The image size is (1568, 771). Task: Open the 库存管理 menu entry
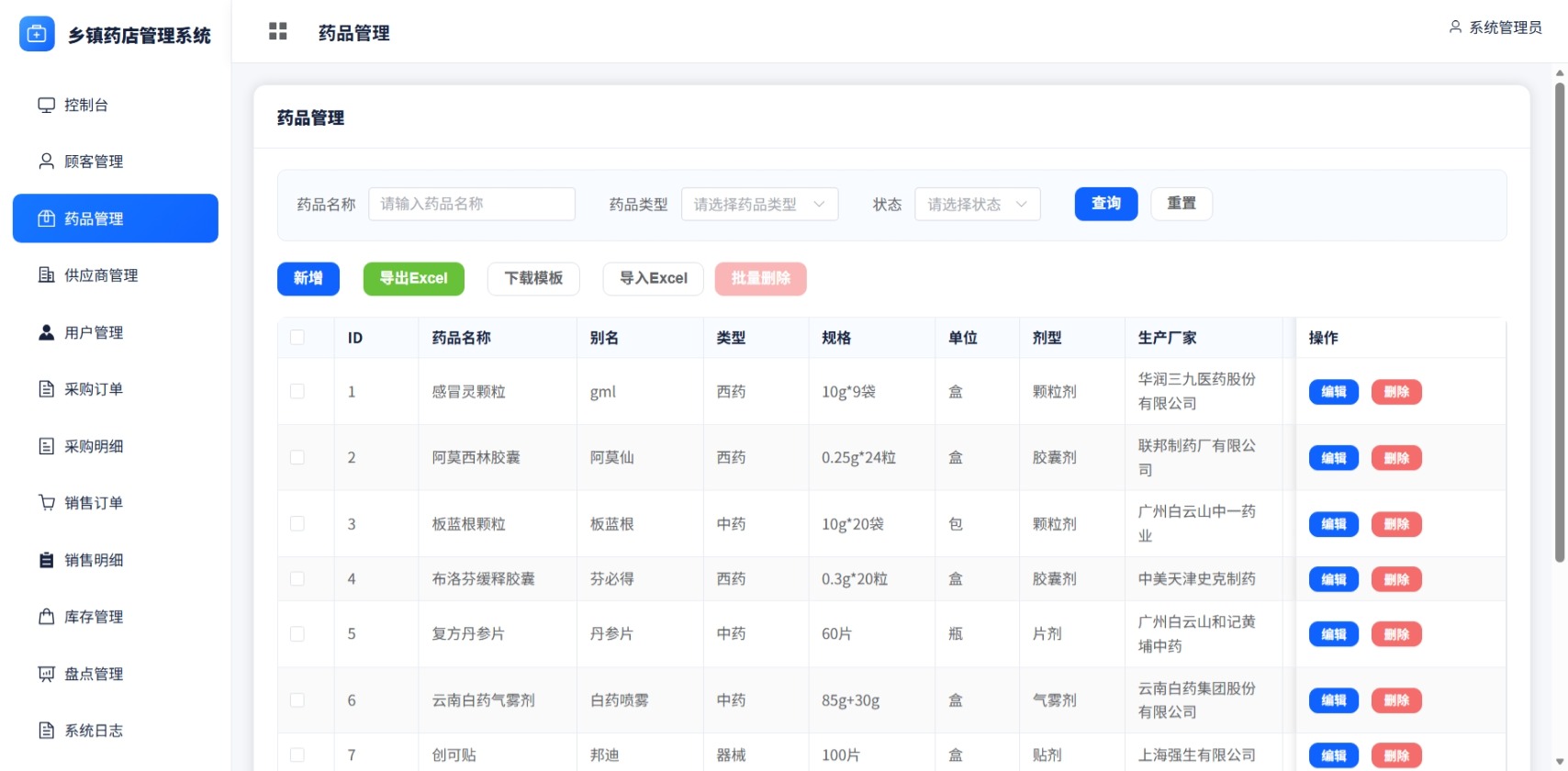[116, 617]
